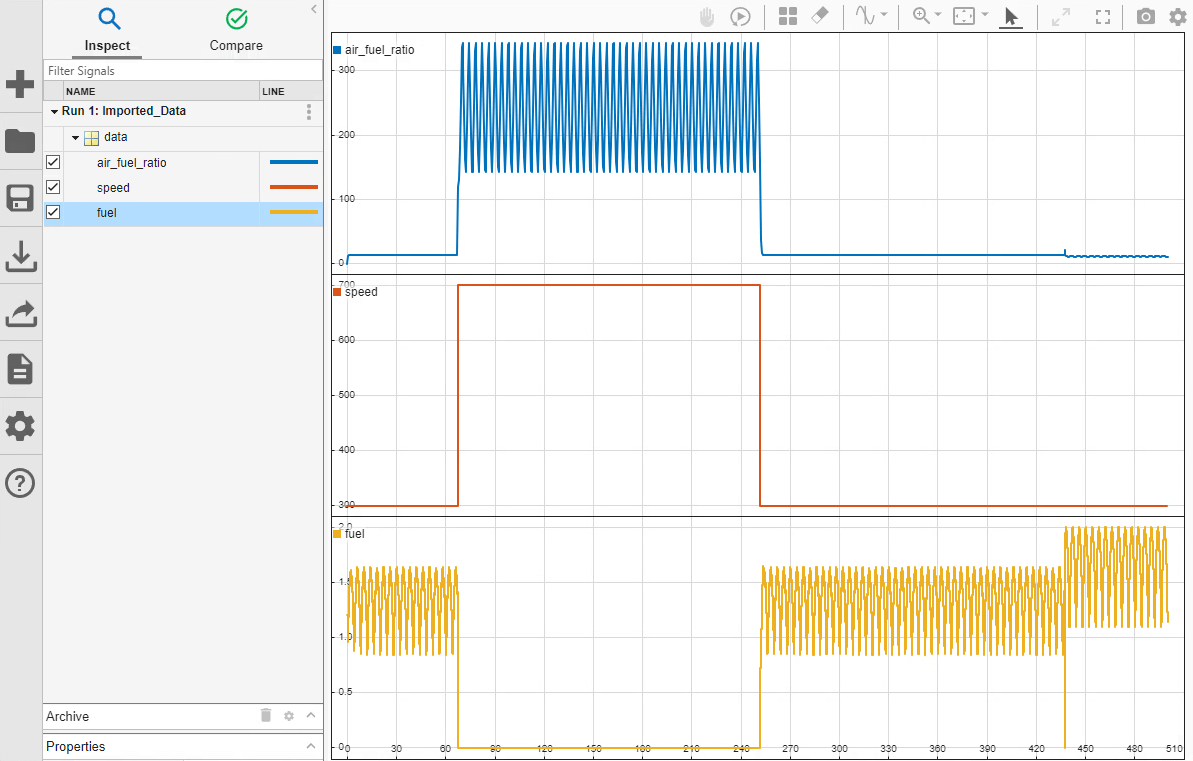Collapse the Run 1: Imported_Data node
Screen dimensions: 1193x761
pyautogui.click(x=55, y=112)
